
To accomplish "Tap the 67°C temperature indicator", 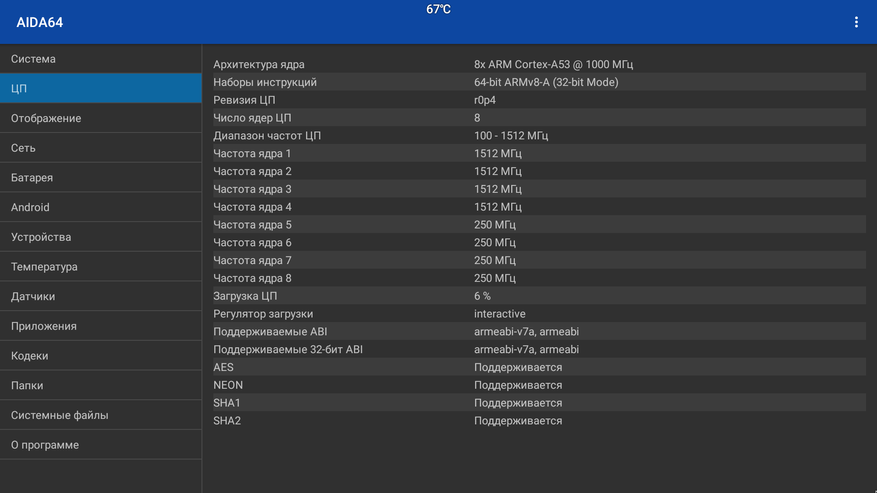I will 438,9.
